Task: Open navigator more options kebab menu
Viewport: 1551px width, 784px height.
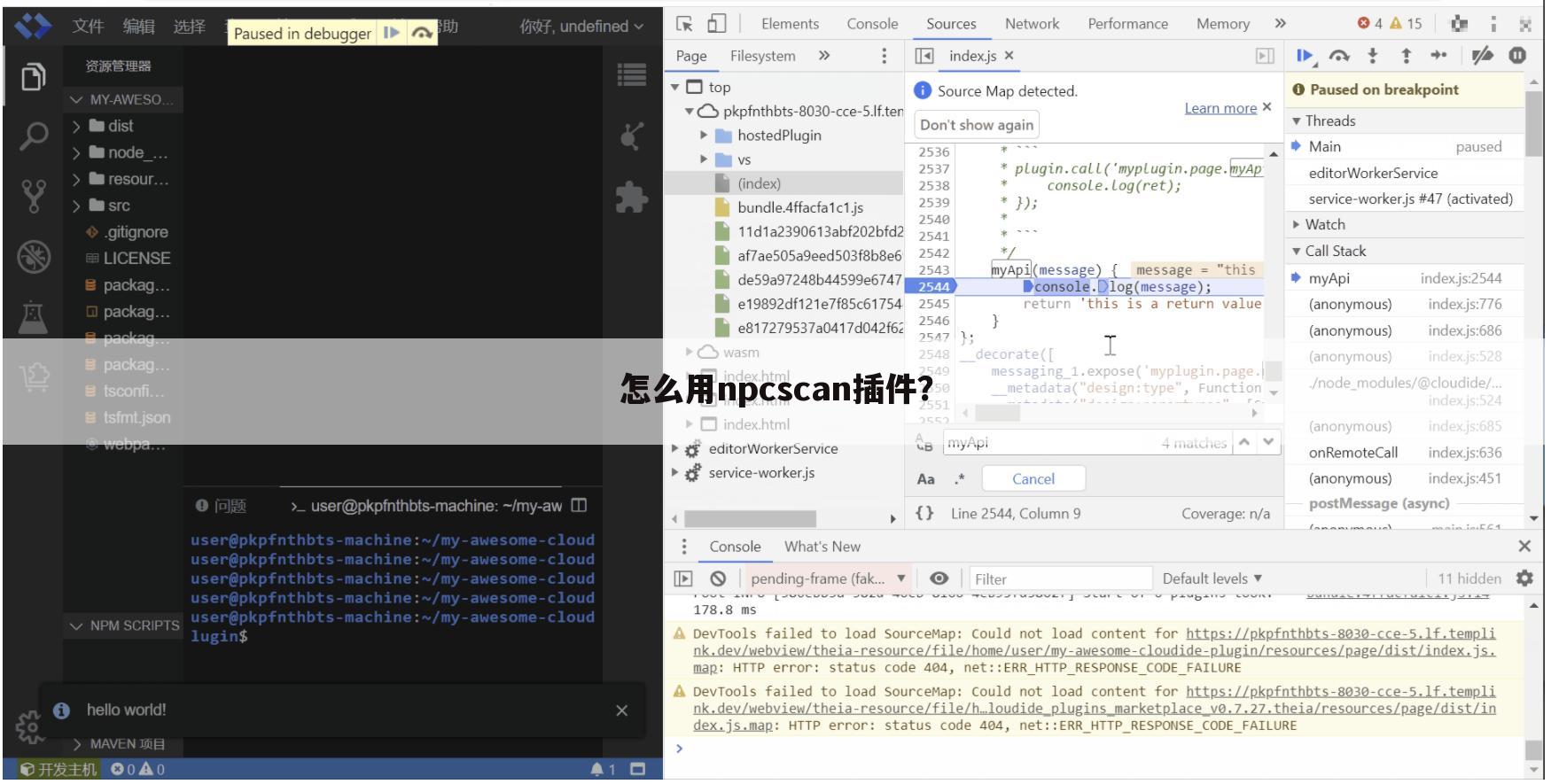Action: point(884,56)
